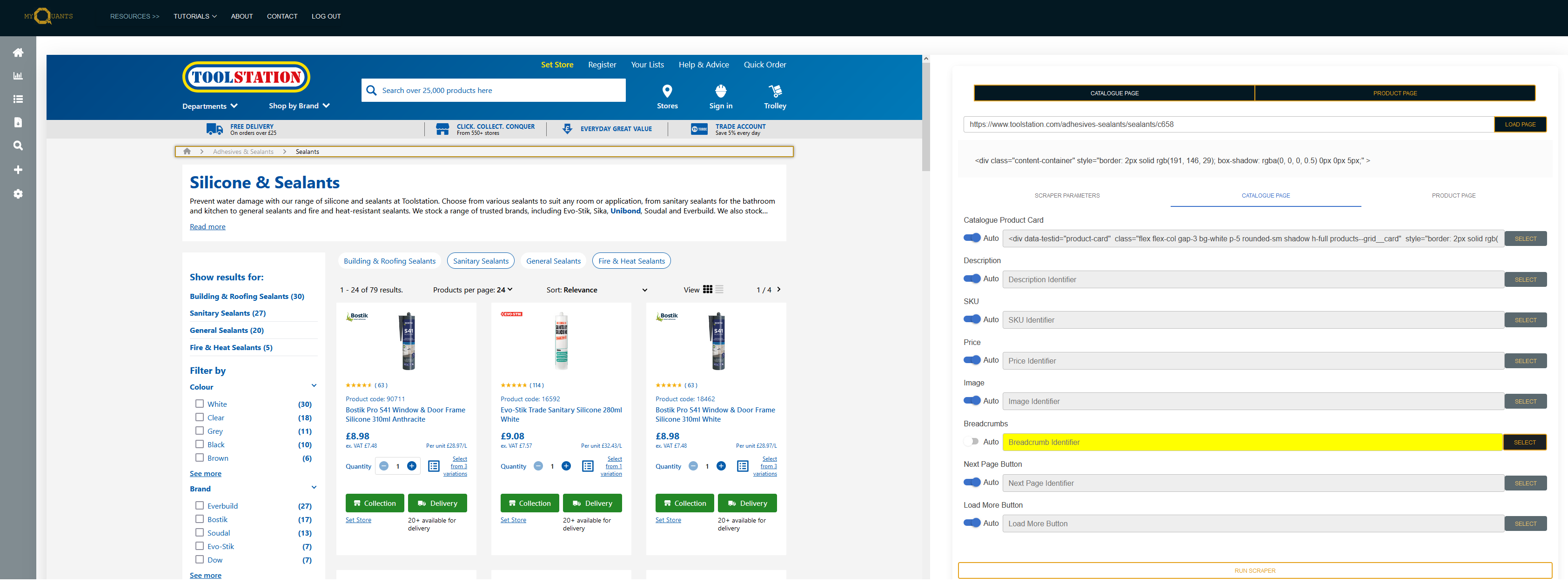Click the MyQuants logo
Screen dimensions: 1568x583
click(x=48, y=16)
